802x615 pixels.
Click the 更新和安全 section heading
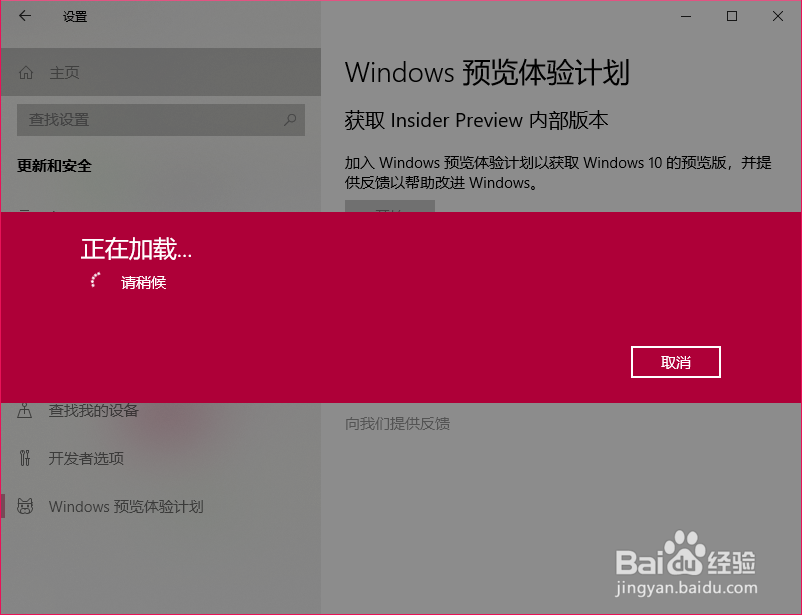coord(54,166)
